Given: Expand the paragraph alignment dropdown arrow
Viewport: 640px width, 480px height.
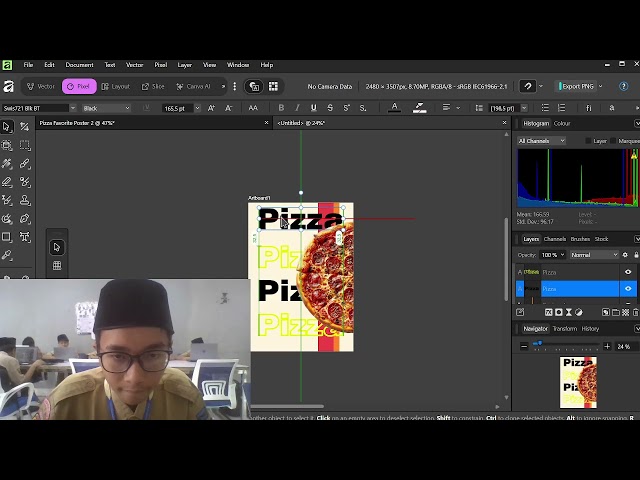Looking at the screenshot, I should click(x=458, y=108).
